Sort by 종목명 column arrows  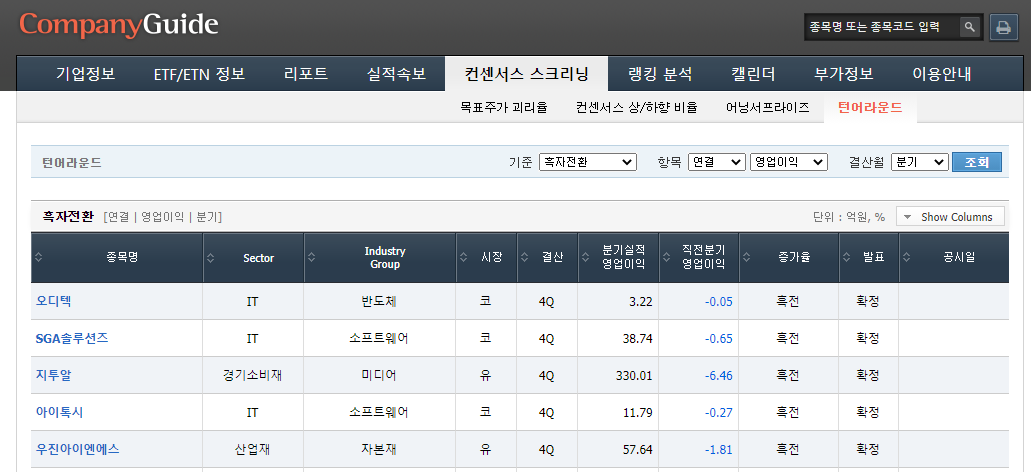pyautogui.click(x=39, y=258)
